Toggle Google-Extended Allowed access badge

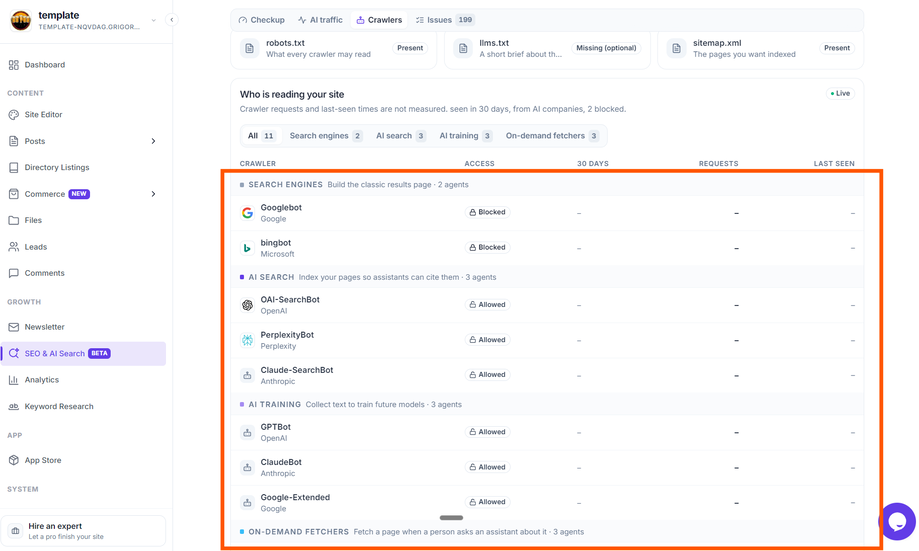click(x=487, y=502)
